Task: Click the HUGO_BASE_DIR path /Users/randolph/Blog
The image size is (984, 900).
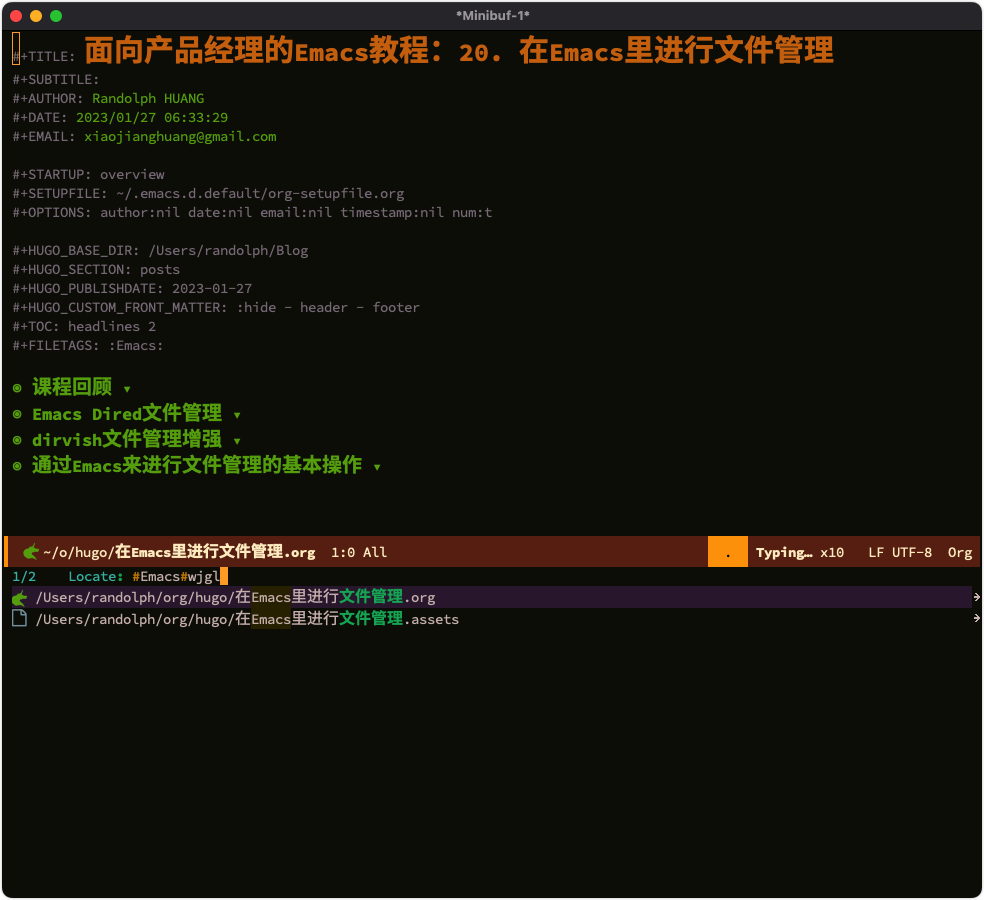Action: 228,250
